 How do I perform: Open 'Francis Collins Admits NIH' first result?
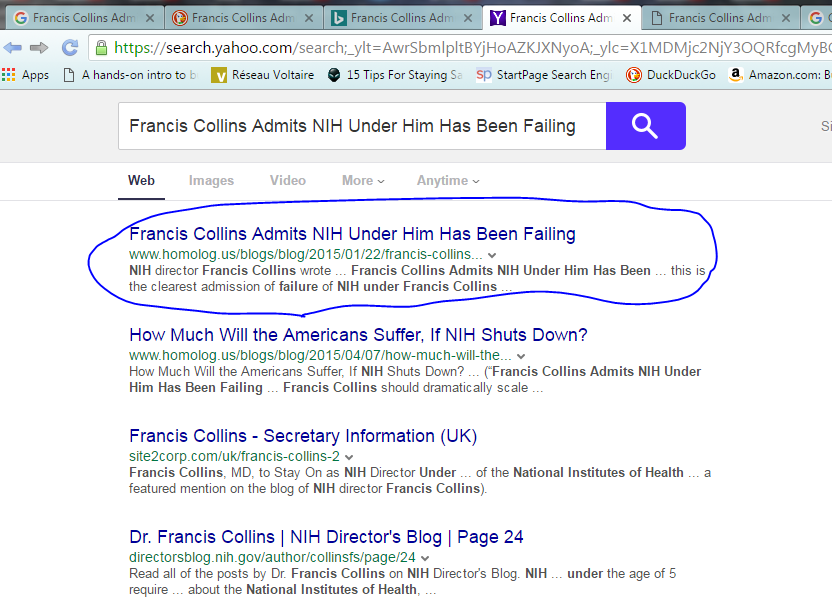(352, 234)
